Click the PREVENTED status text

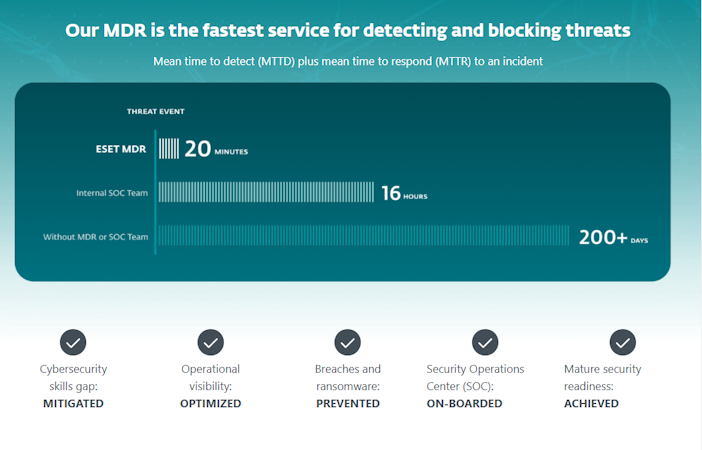tap(347, 404)
